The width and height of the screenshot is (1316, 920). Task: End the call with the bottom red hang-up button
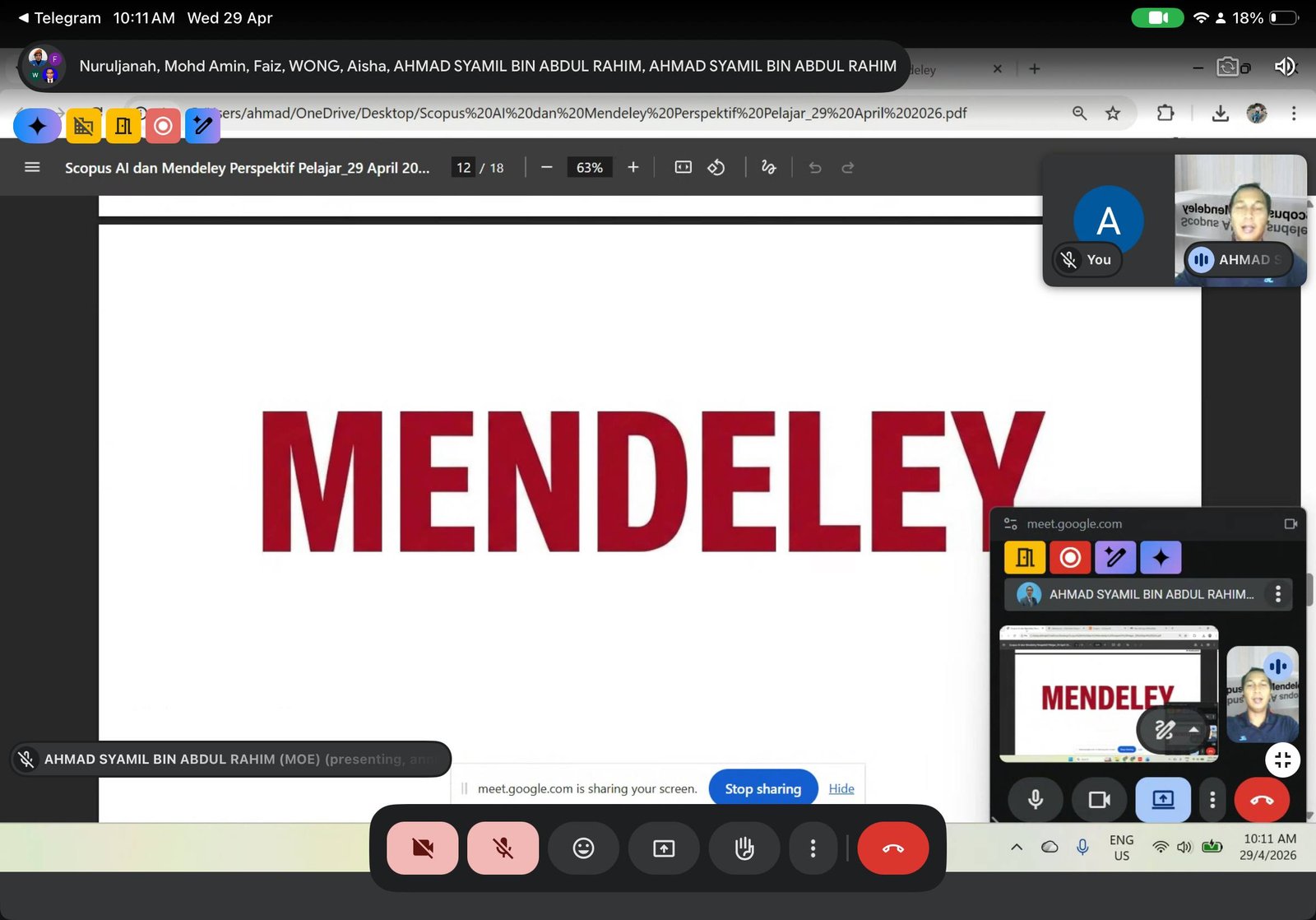coord(893,848)
